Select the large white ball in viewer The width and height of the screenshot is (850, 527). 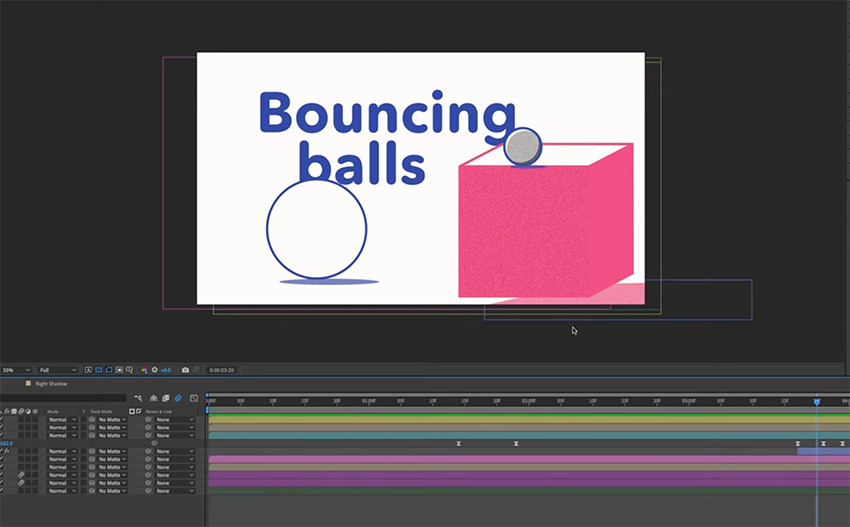[x=317, y=229]
